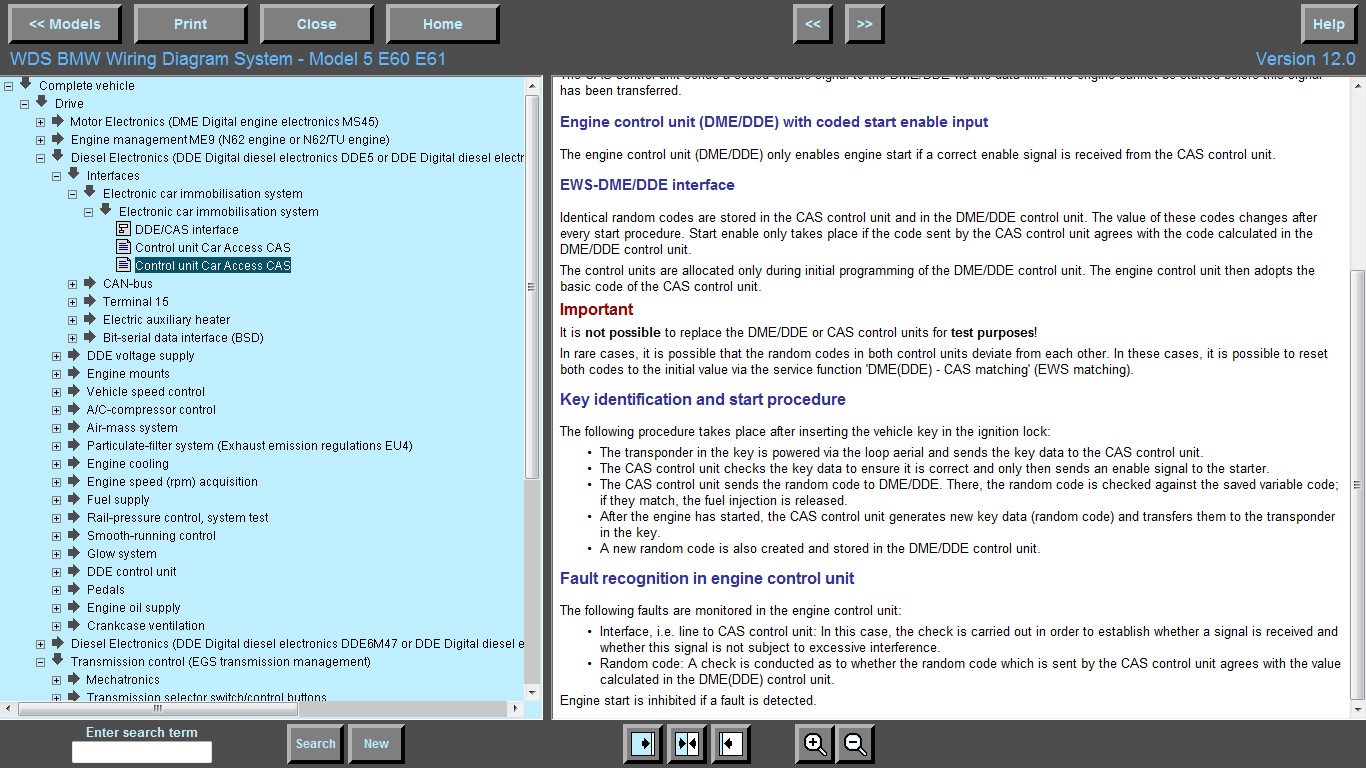Click the arrow icon beside DDE voltage supply
1366x768 pixels.
pos(73,355)
